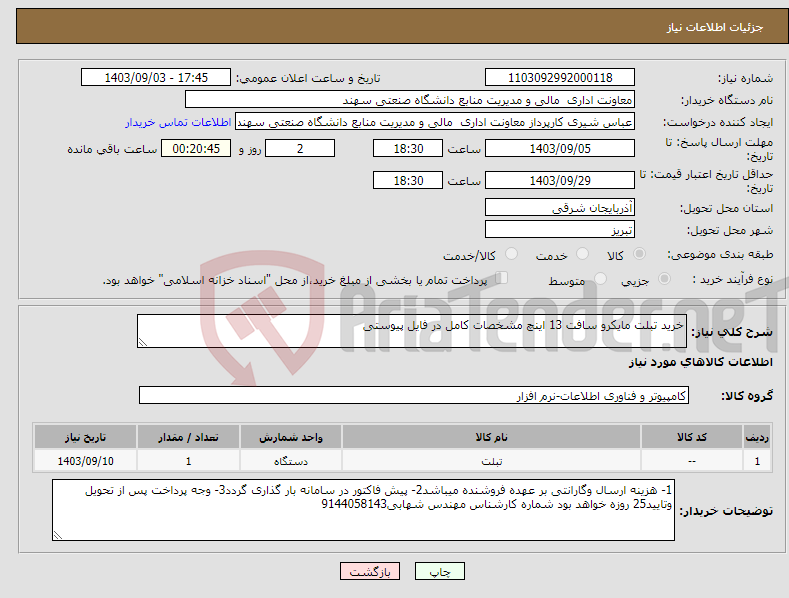Click the کد کالا column header
Screen dimensions: 789x598
[691, 437]
